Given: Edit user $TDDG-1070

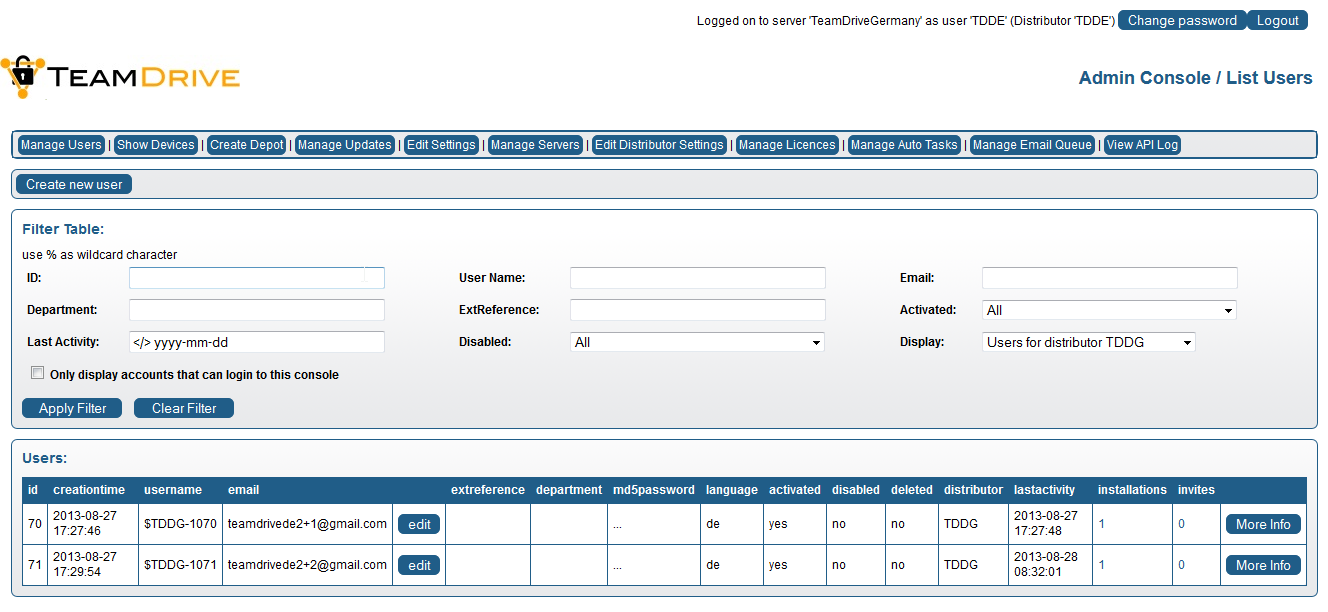Looking at the screenshot, I should [x=420, y=524].
